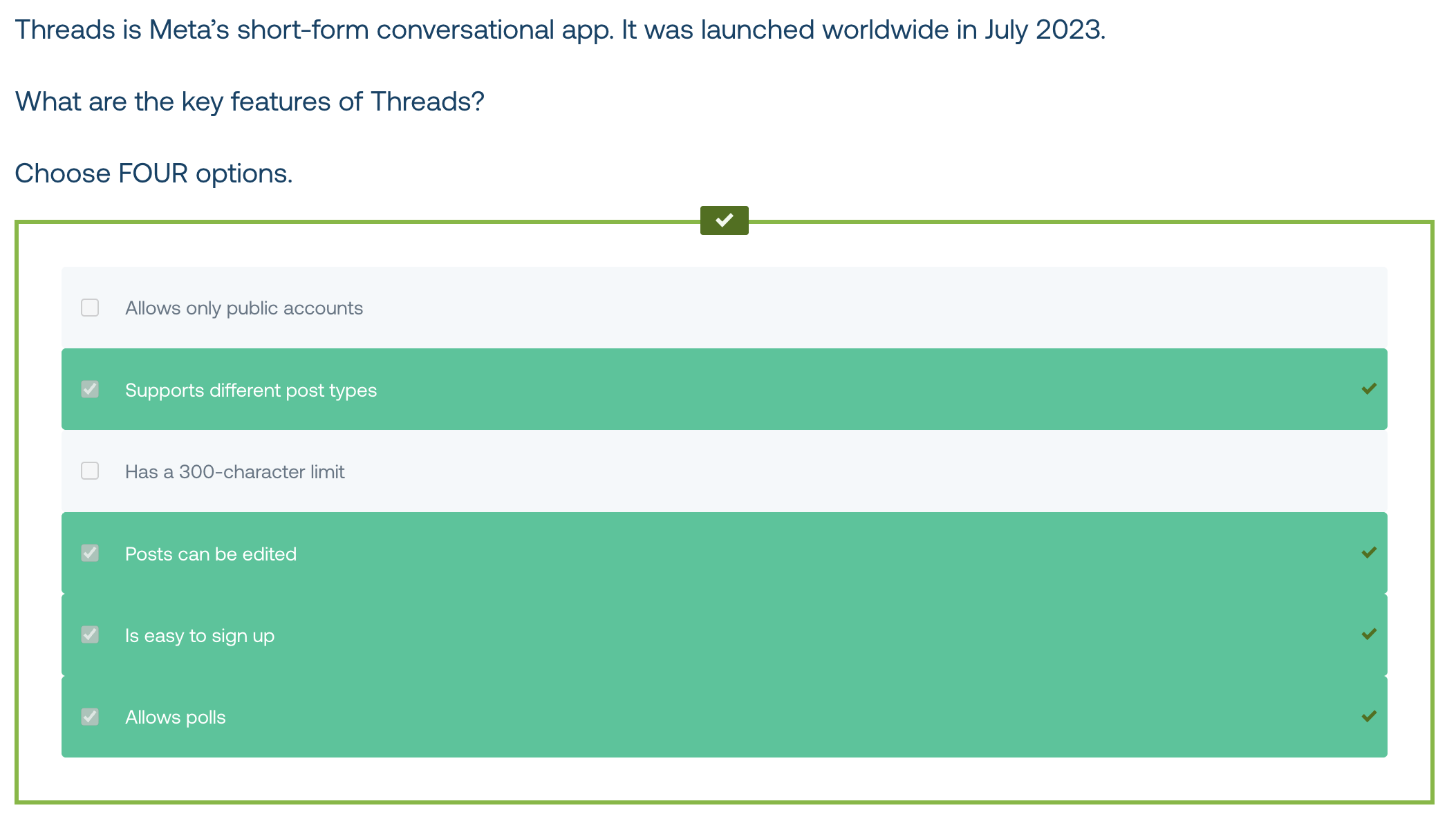Click the question 'What are the key features of Threads?'

[x=250, y=102]
